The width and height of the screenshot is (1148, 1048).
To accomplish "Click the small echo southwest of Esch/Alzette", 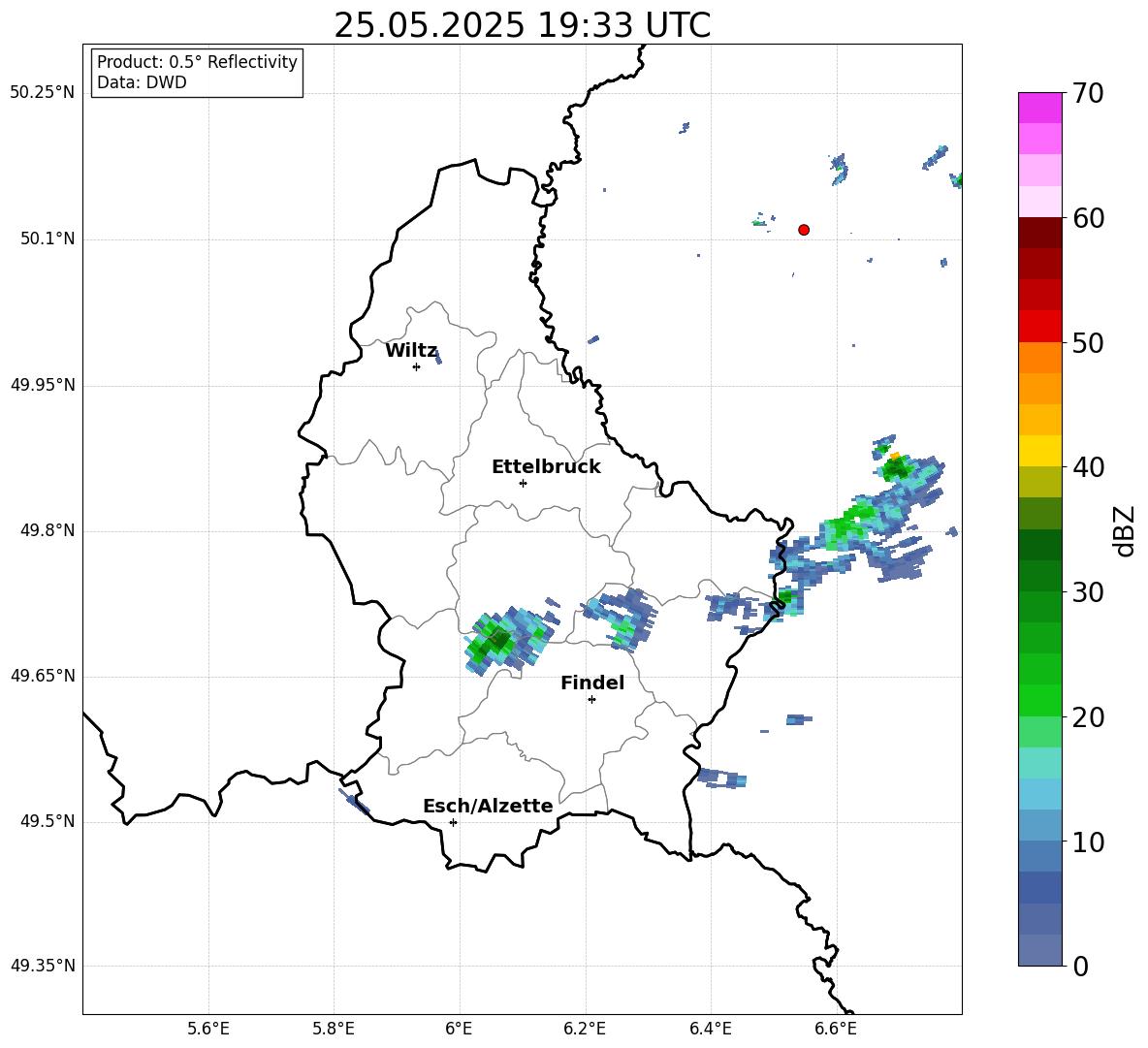I will (354, 802).
